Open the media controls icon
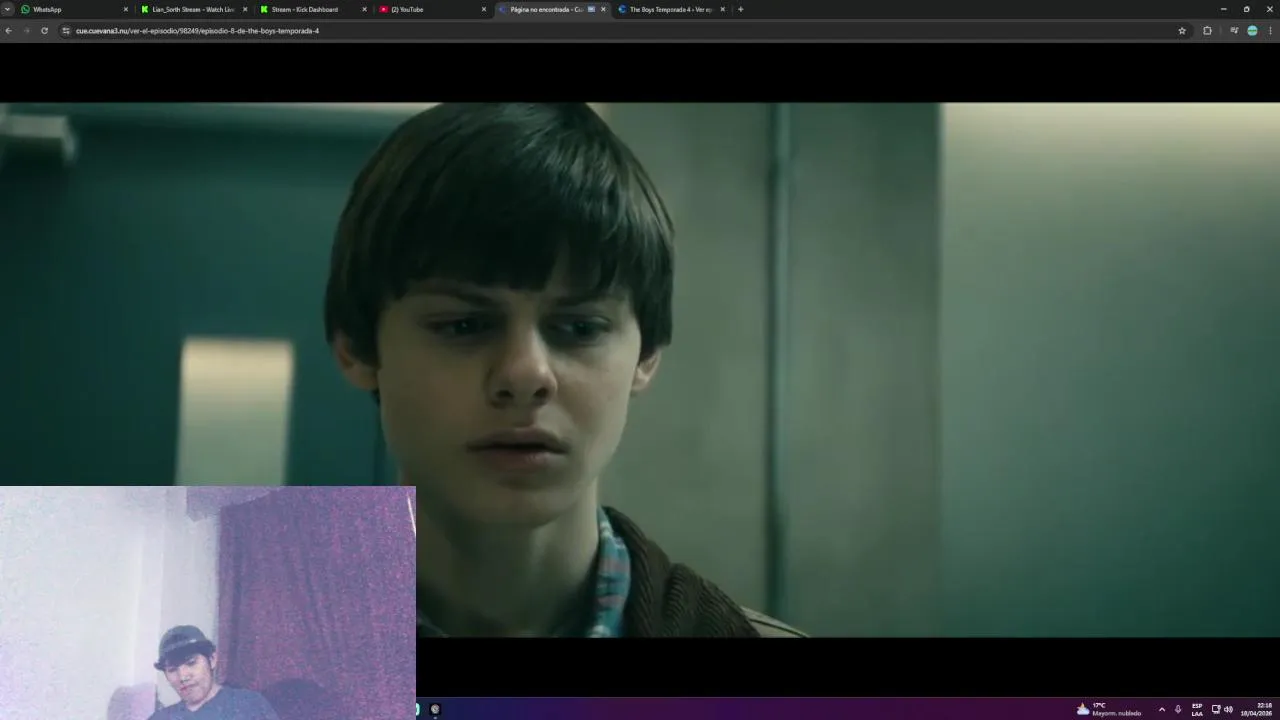This screenshot has height=720, width=1280. click(1234, 31)
